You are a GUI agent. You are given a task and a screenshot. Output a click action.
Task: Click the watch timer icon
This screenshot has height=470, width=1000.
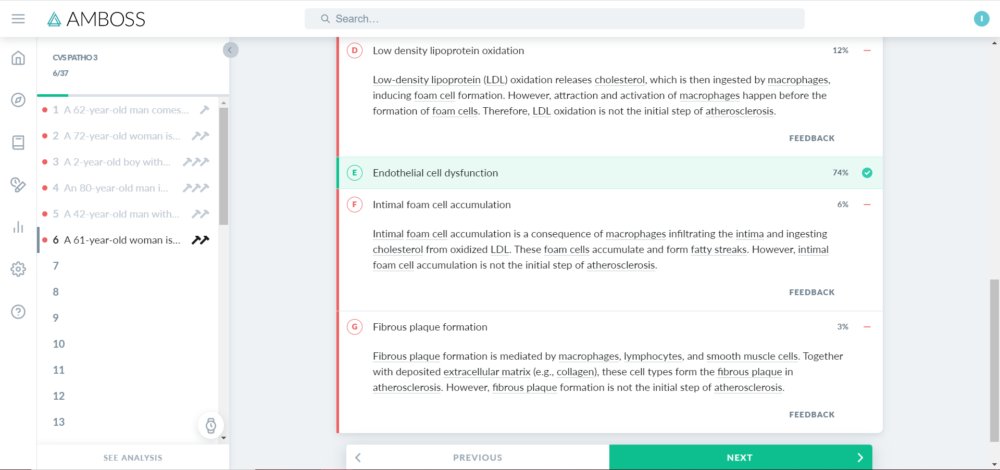pos(211,425)
